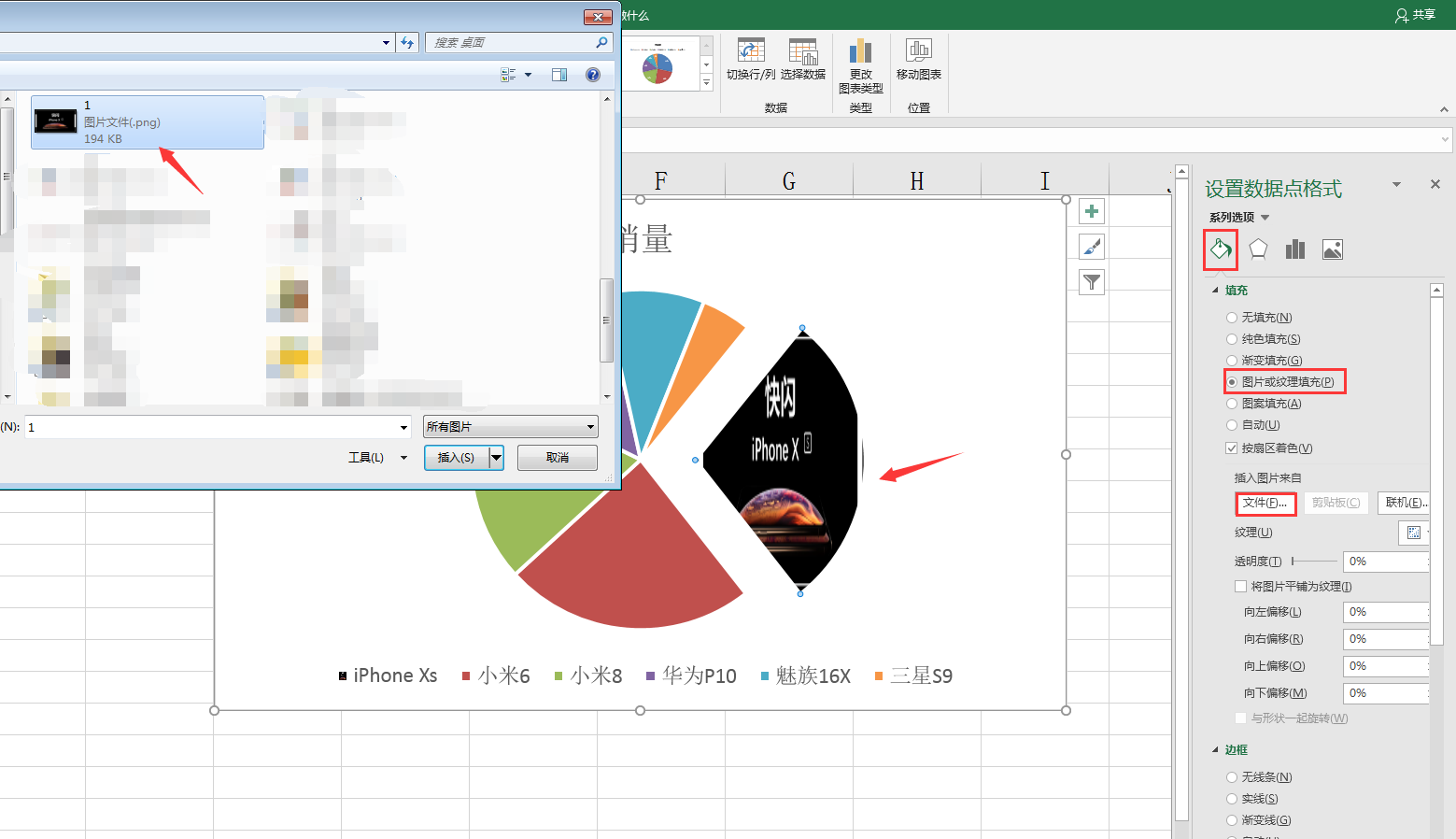The height and width of the screenshot is (839, 1456).
Task: Open the address bar history dropdown arrow
Action: pyautogui.click(x=387, y=43)
